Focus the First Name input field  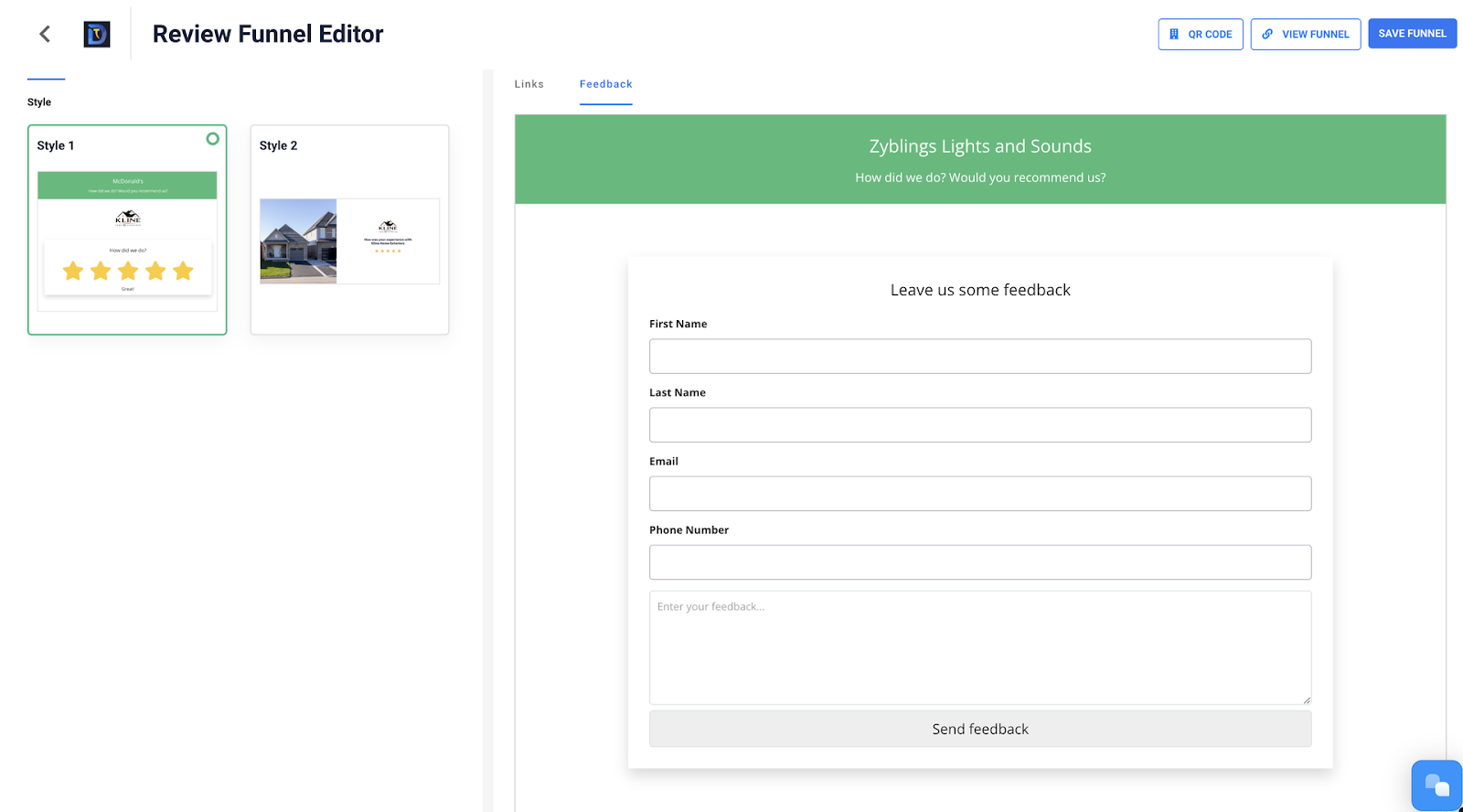tap(980, 357)
